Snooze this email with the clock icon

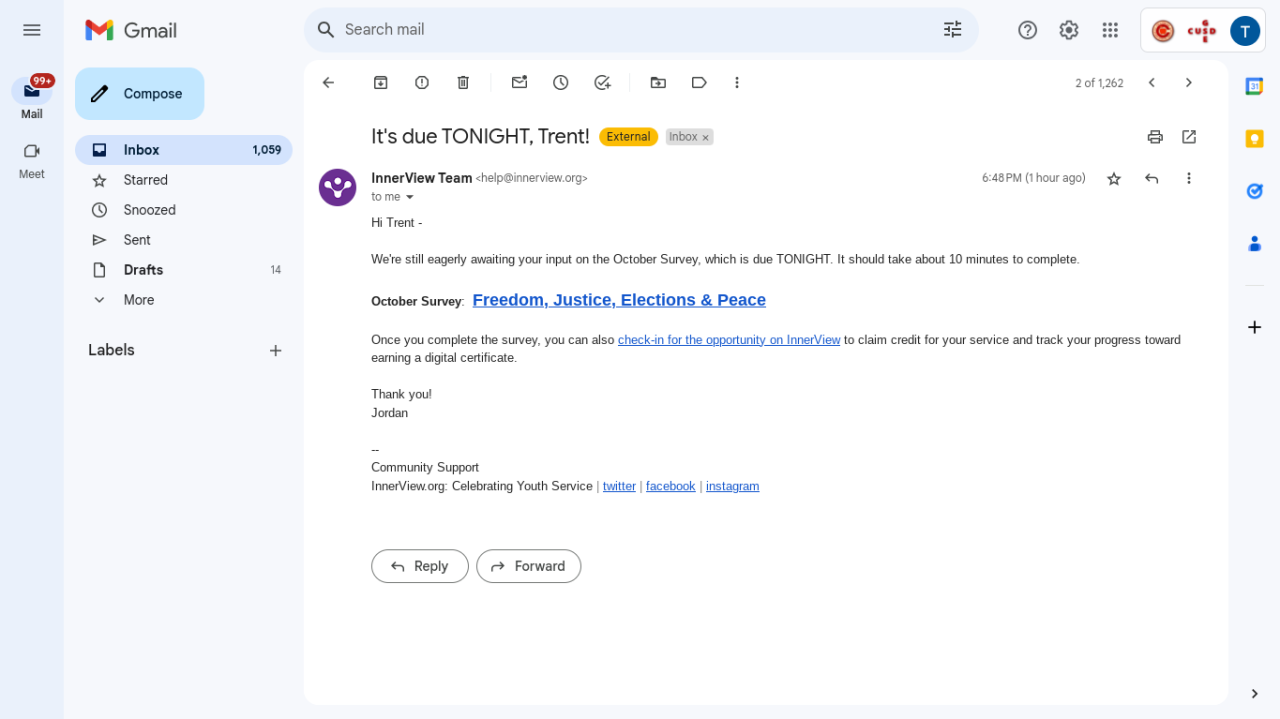561,83
